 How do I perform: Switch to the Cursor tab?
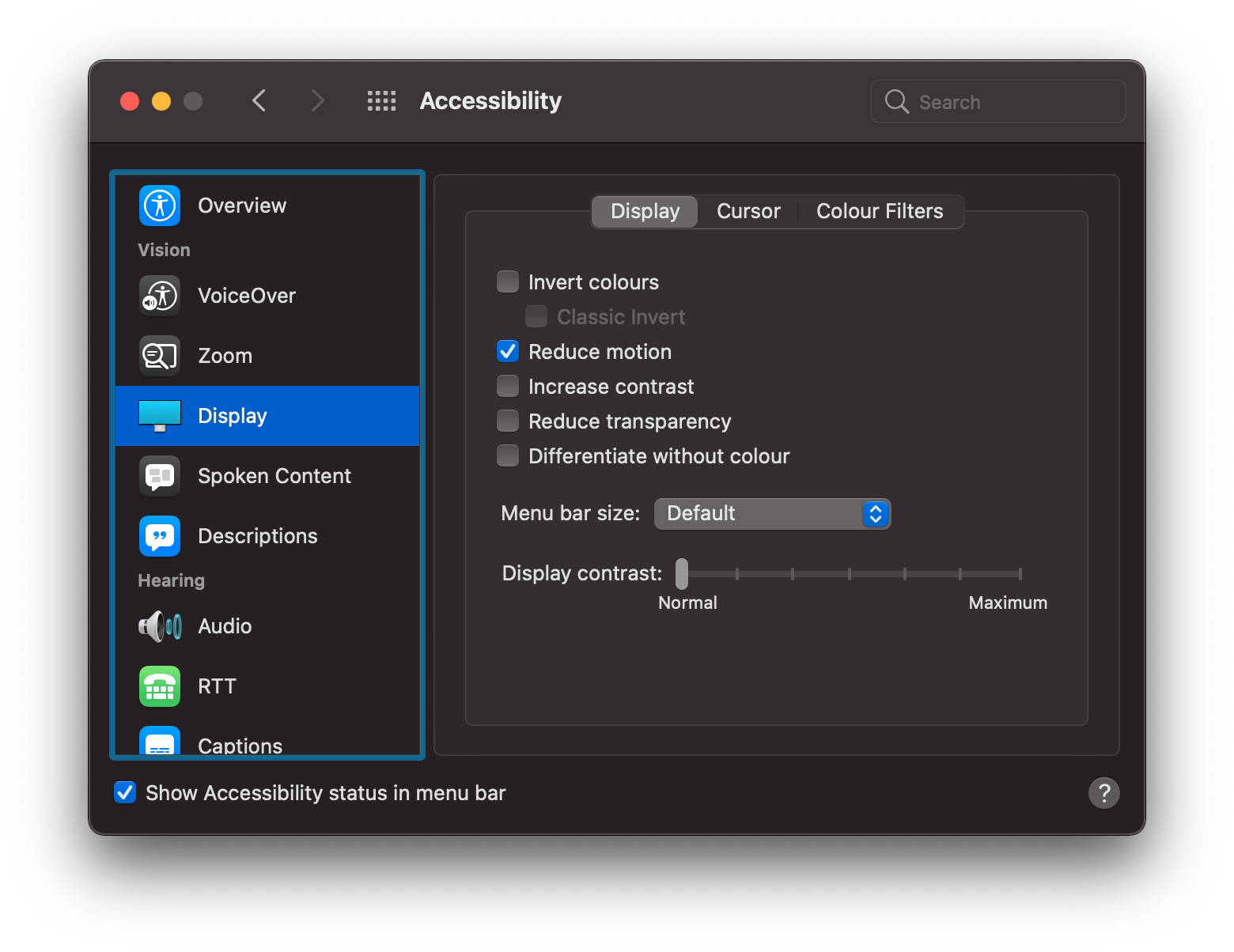pos(748,211)
